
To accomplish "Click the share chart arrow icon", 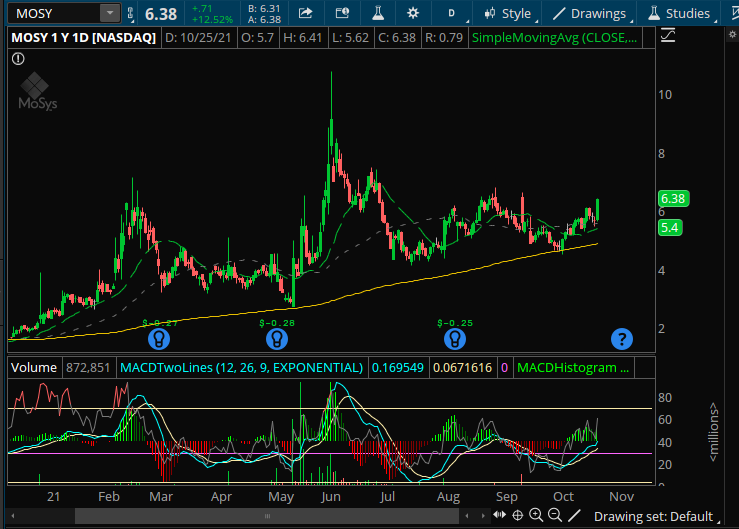I will point(305,13).
